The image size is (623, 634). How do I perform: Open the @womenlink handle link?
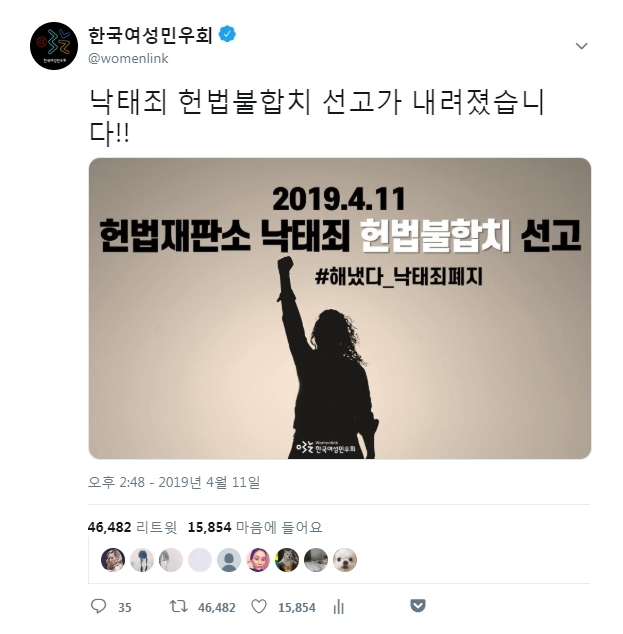pos(128,59)
